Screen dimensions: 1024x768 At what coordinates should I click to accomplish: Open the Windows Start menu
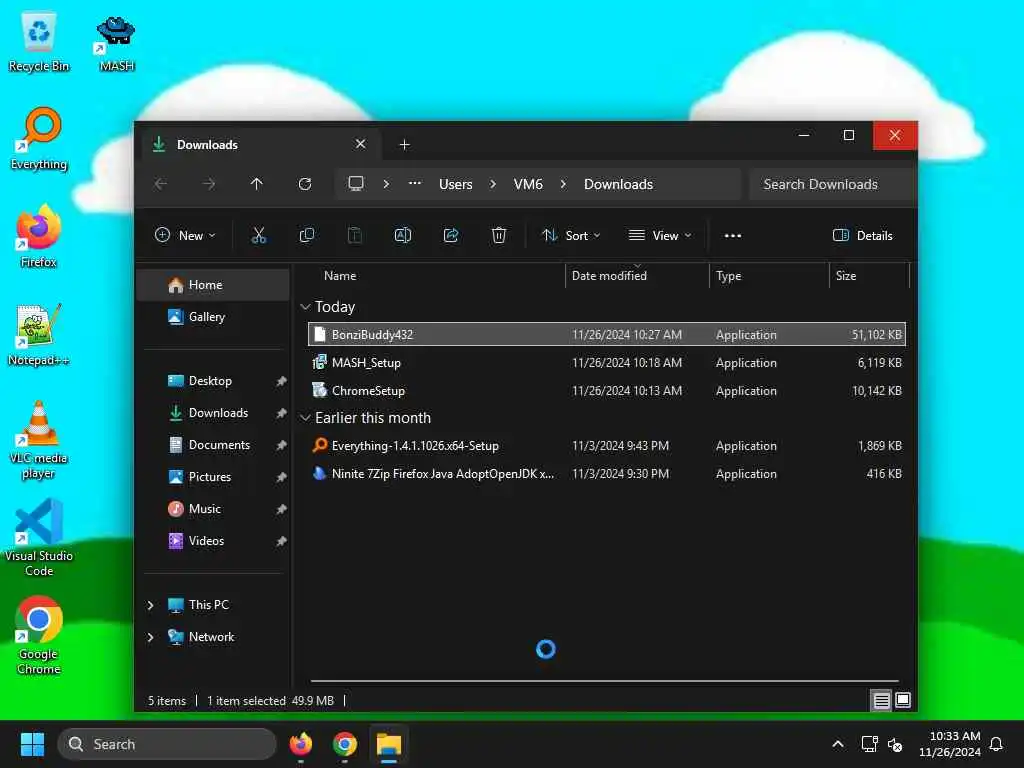pos(32,744)
